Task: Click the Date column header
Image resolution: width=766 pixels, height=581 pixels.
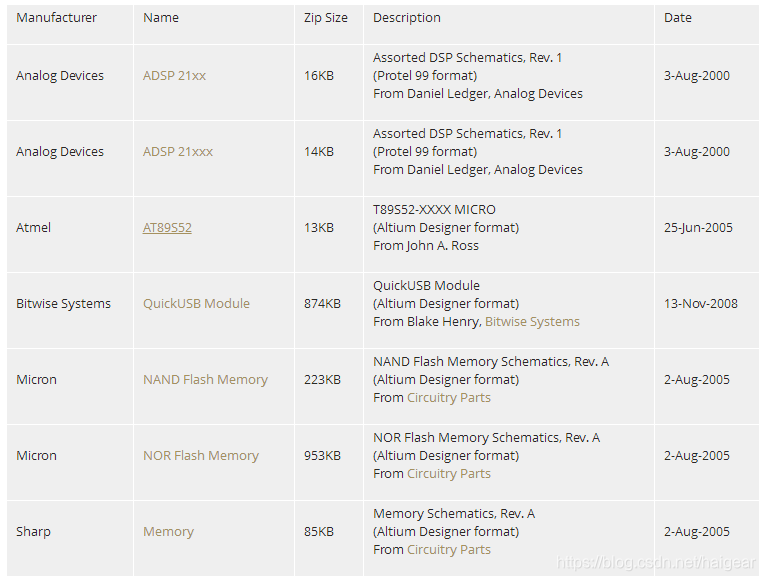Action: [678, 18]
